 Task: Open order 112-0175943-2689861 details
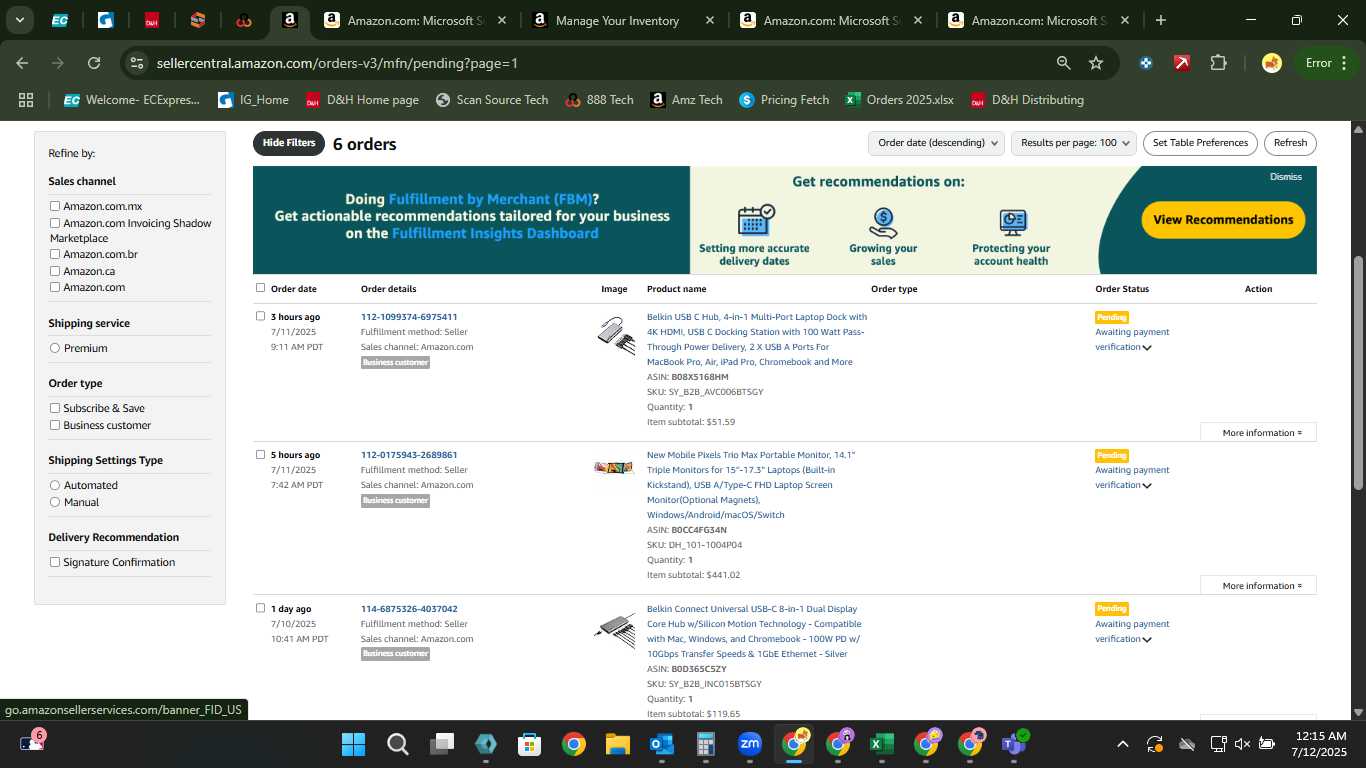(409, 455)
